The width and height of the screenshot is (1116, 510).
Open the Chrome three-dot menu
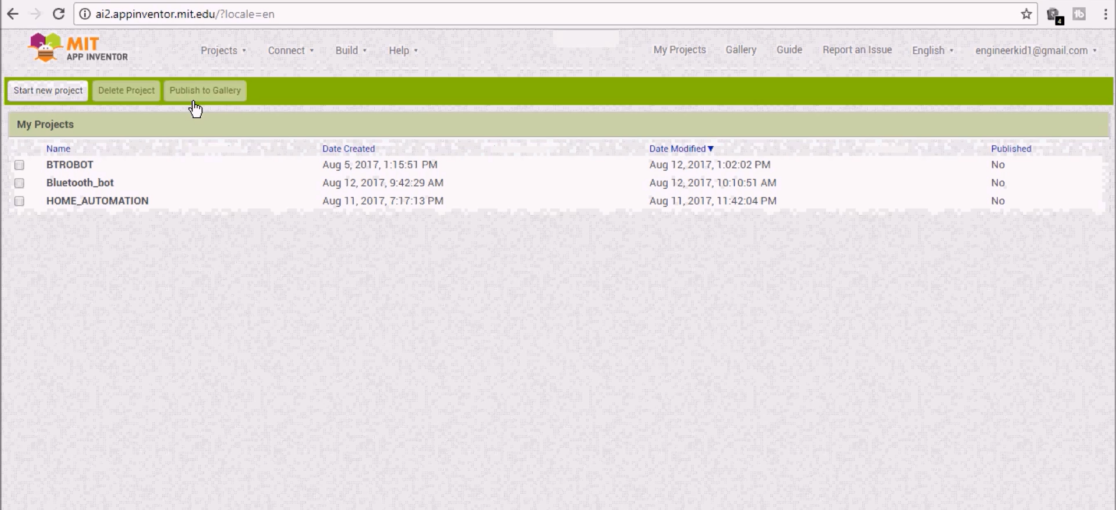point(1105,14)
